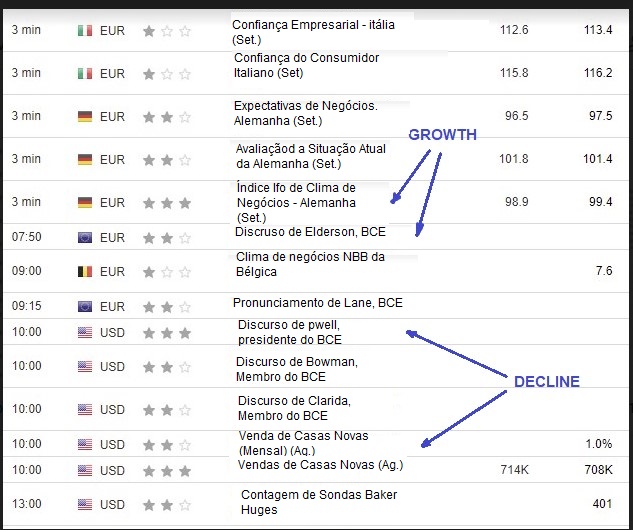Select the 7.6 value for Belgium
Viewport: 633px width, 530px height.
[604, 270]
